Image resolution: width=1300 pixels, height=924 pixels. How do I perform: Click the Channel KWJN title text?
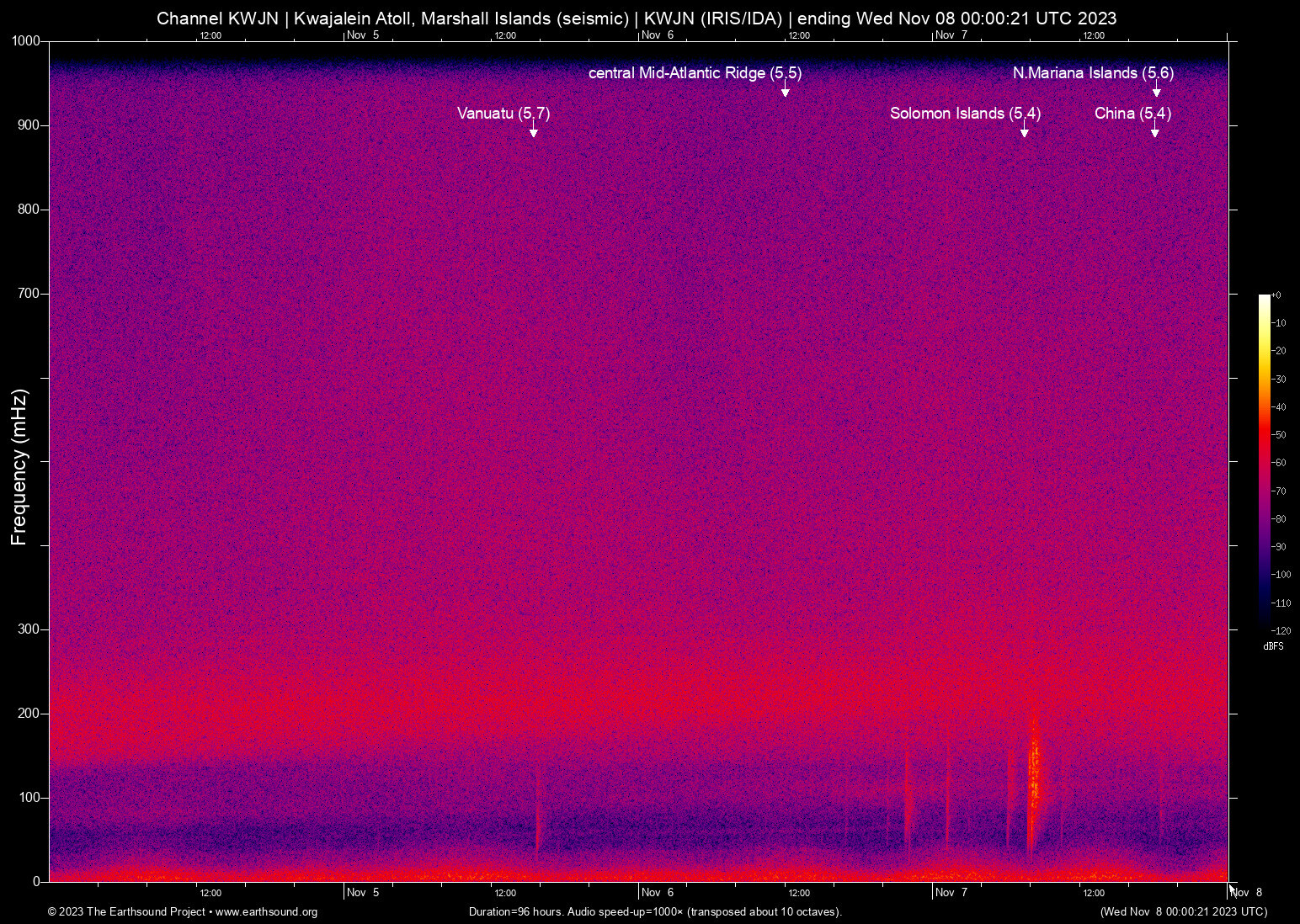coord(219,18)
